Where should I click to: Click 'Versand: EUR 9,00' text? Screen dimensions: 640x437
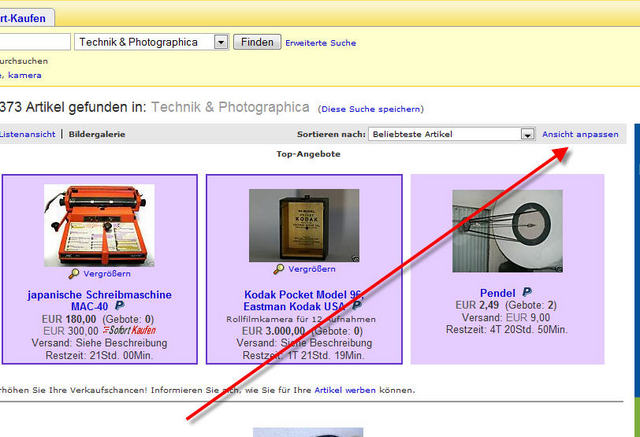[x=506, y=317]
